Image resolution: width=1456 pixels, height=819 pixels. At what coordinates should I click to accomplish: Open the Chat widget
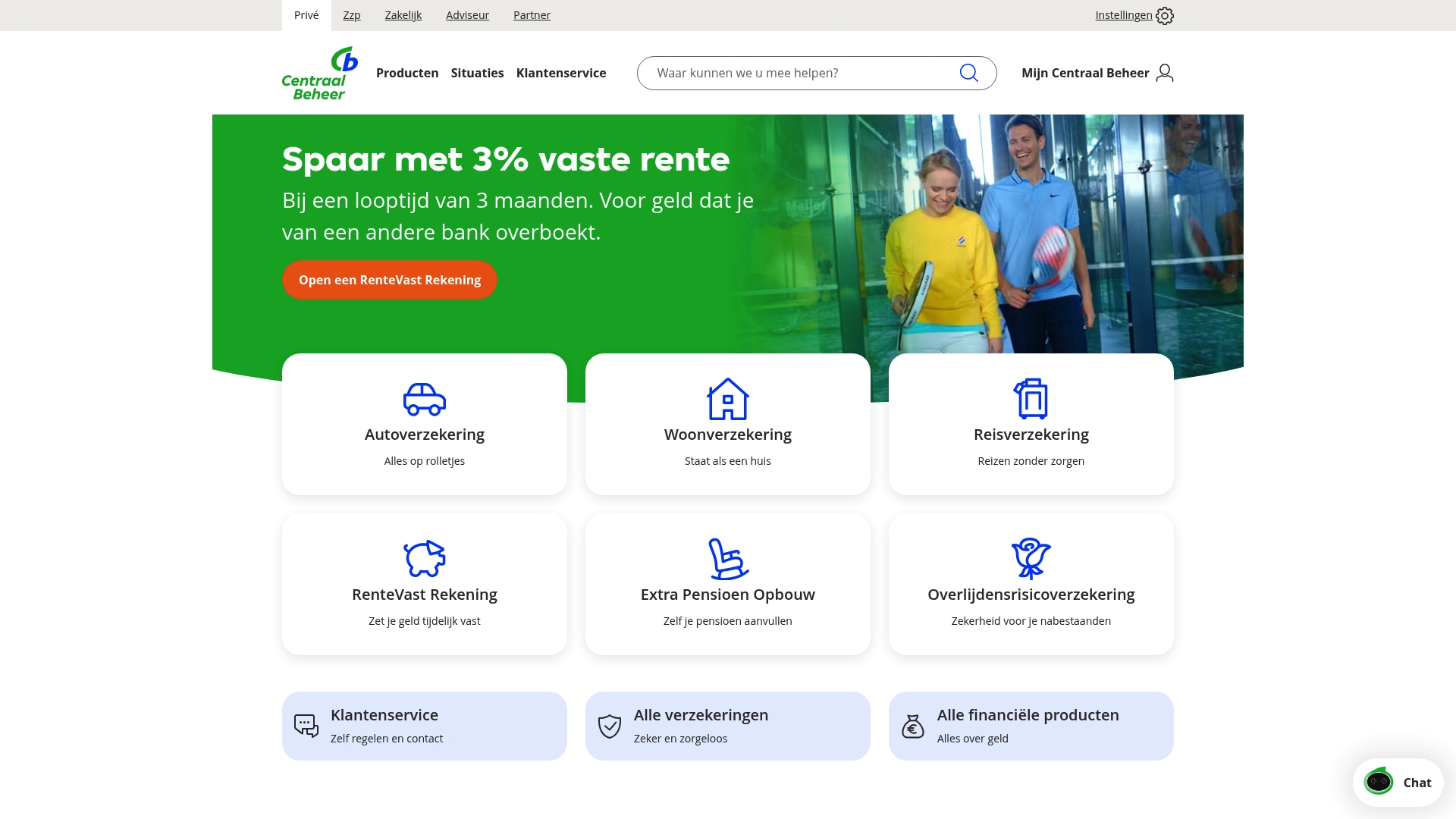1398,782
